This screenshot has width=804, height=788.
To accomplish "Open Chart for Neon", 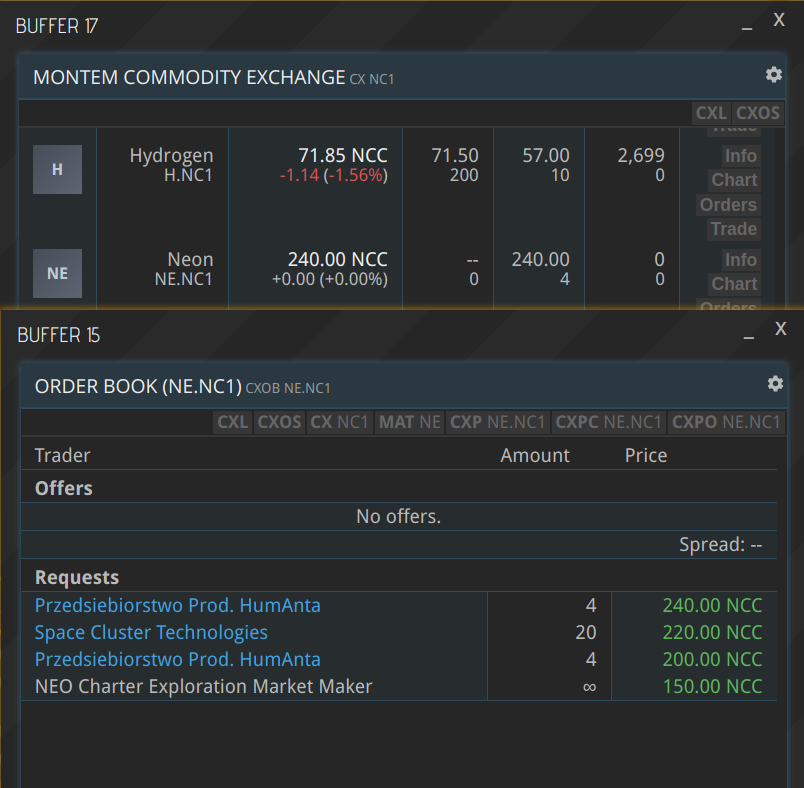I will (734, 284).
